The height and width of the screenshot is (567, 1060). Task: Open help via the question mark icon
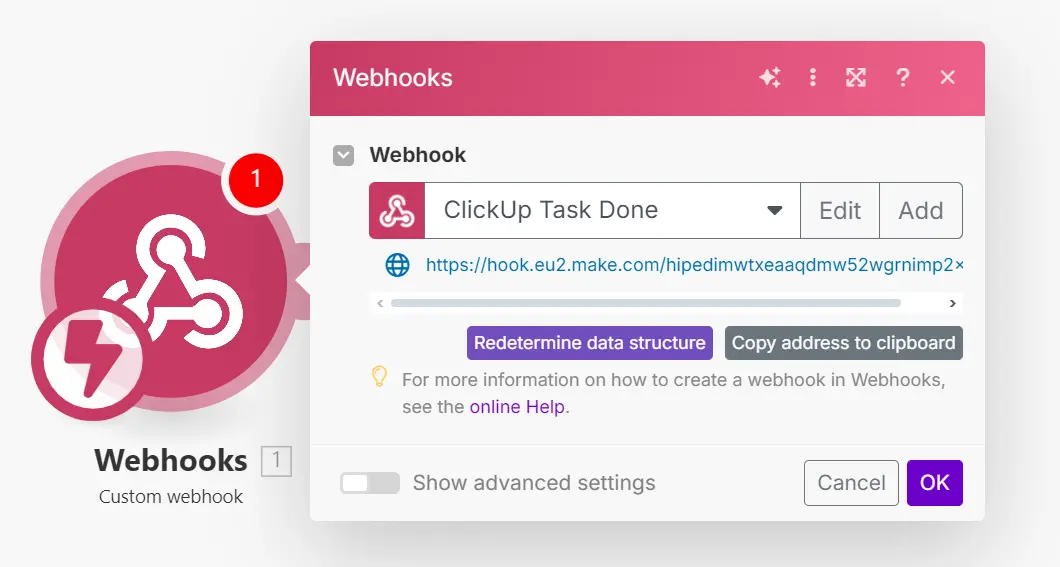[902, 78]
